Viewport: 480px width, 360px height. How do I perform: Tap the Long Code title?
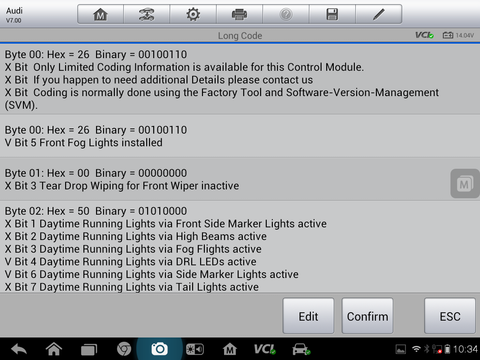coord(240,36)
